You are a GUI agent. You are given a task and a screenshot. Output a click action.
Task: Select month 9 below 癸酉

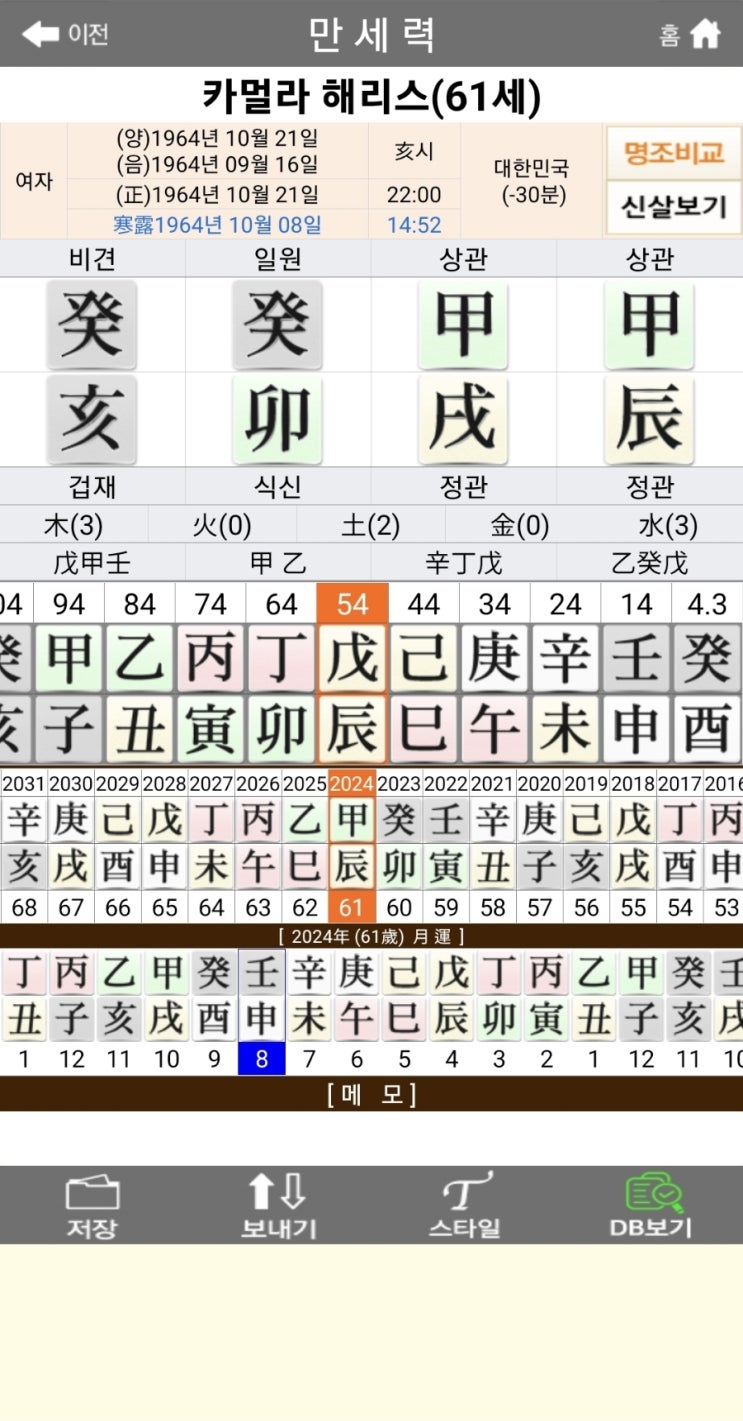tap(214, 1059)
